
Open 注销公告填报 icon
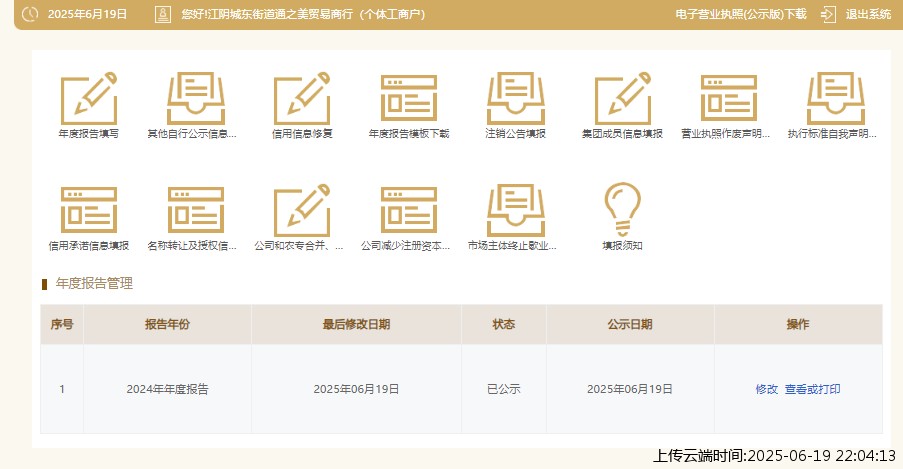tap(515, 99)
